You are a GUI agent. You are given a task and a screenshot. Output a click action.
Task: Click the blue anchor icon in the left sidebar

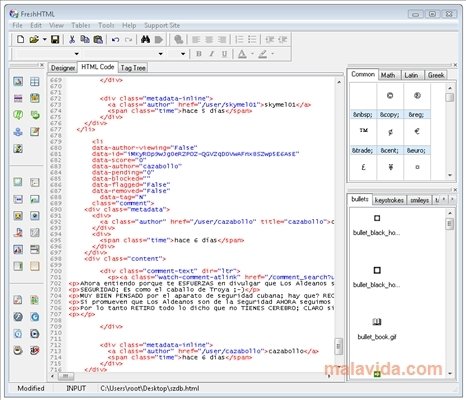tap(18, 132)
